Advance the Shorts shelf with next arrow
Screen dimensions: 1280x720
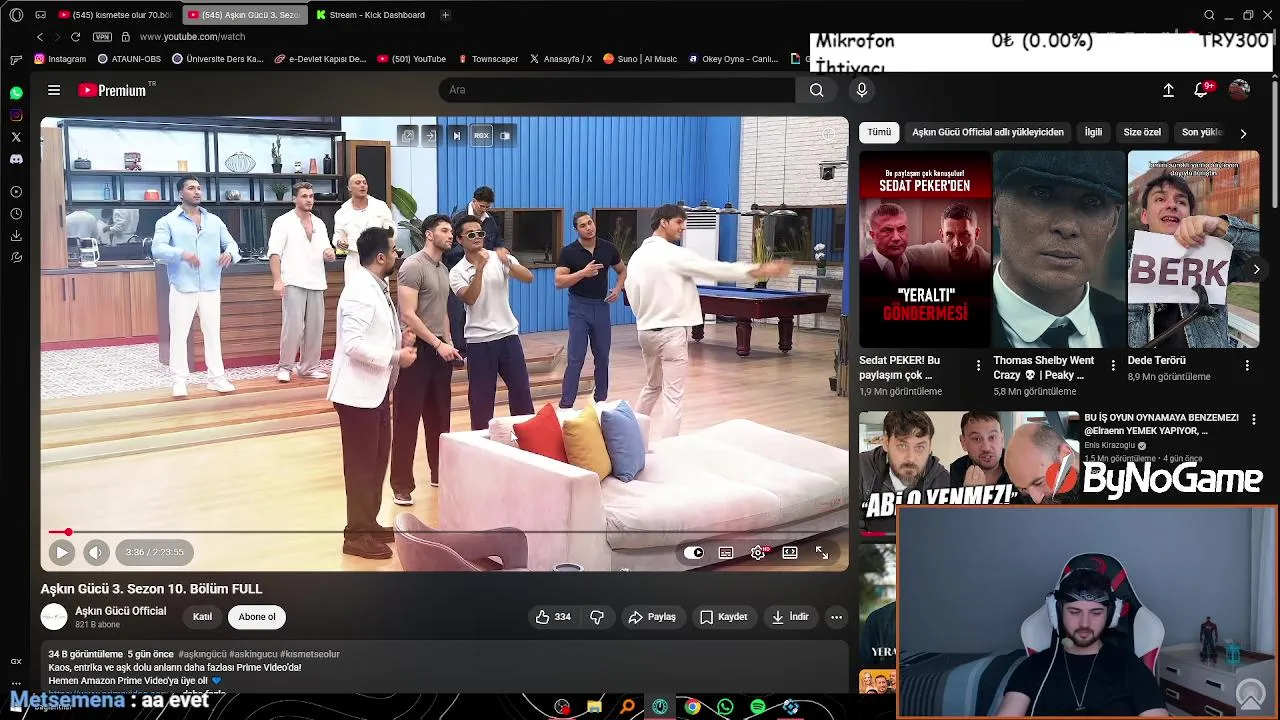tap(1256, 269)
